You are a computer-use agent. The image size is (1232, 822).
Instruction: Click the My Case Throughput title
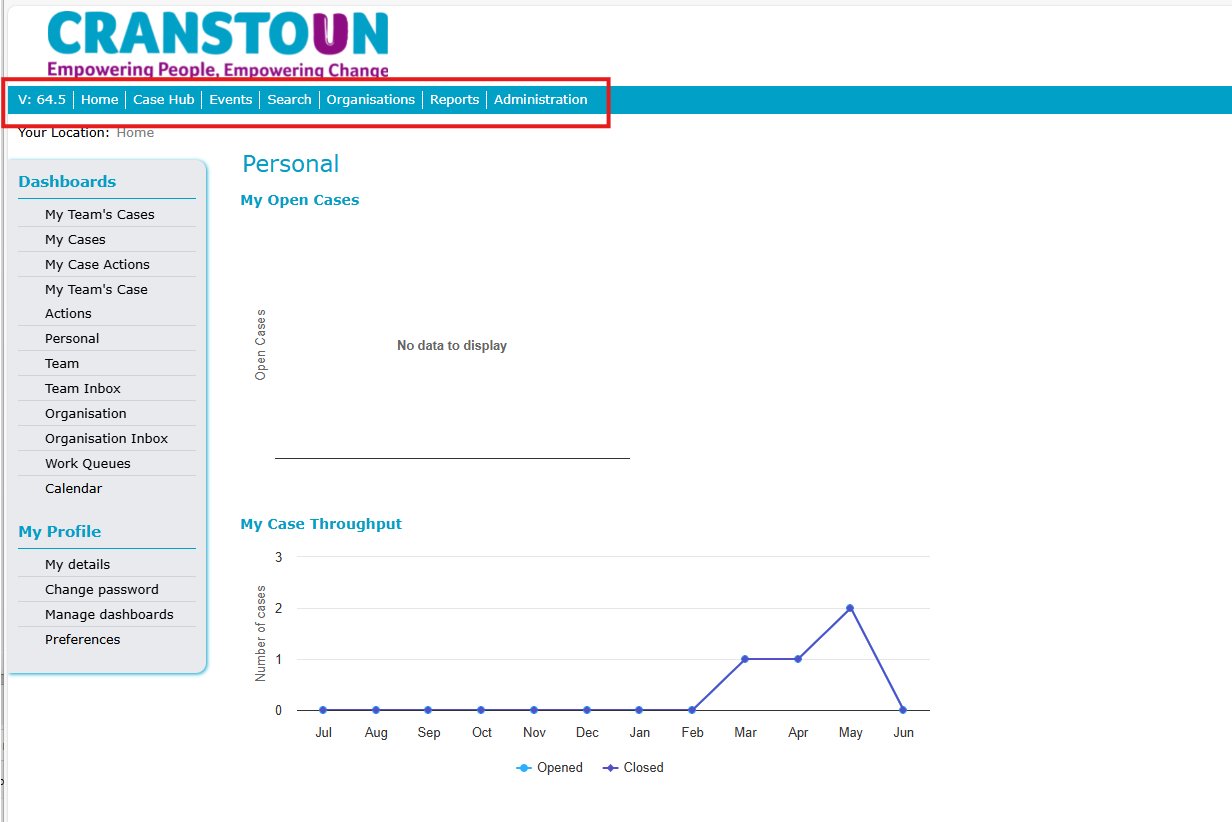pos(321,524)
